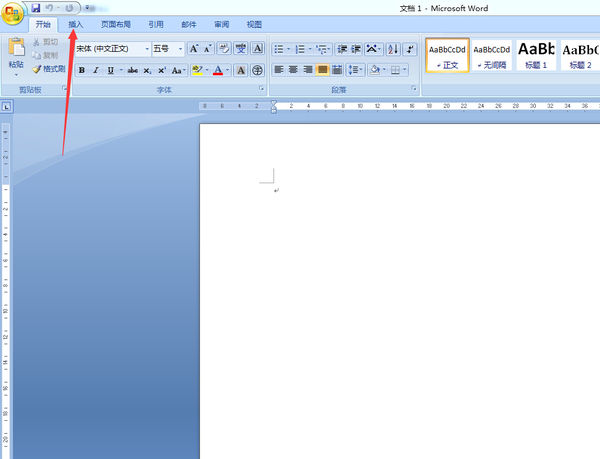Click the 粘贴 paste icon
600x459 pixels.
[x=16, y=47]
